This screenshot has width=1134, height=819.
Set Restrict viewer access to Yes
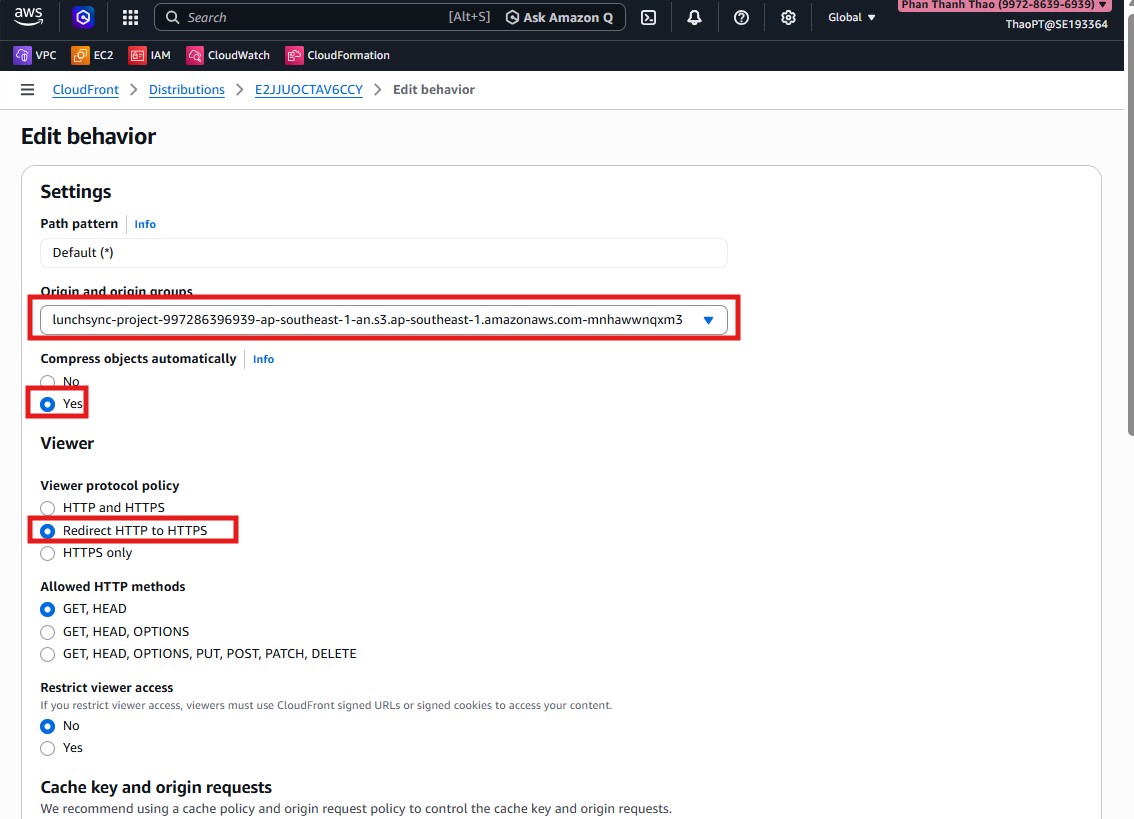pyautogui.click(x=47, y=748)
